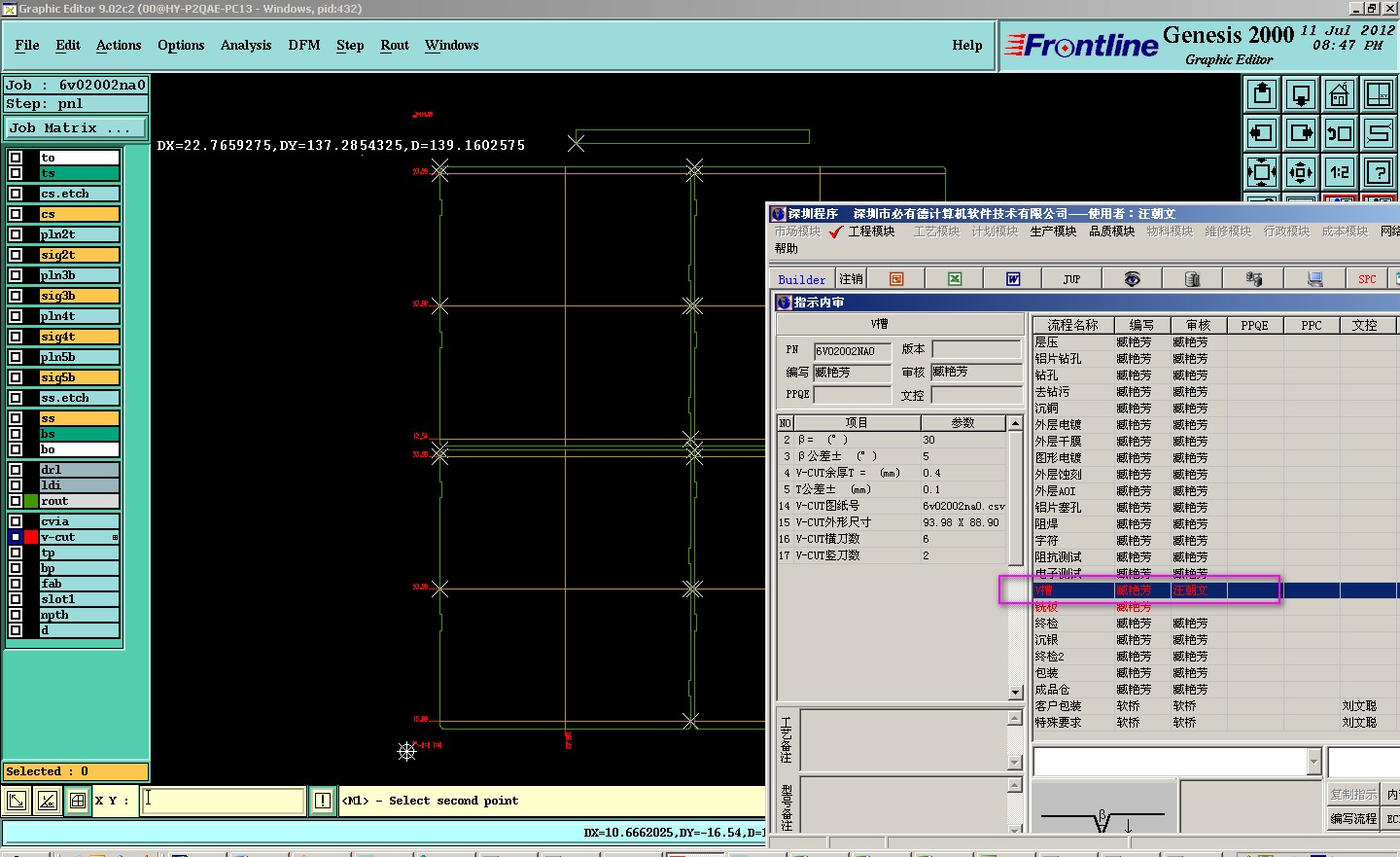The width and height of the screenshot is (1400, 857).
Task: Click the Home view icon
Action: [1339, 95]
